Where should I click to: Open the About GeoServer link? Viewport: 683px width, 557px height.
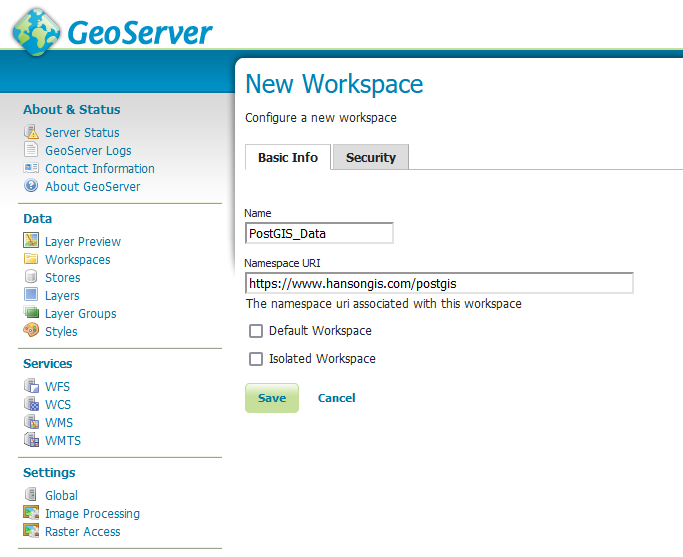click(x=93, y=186)
